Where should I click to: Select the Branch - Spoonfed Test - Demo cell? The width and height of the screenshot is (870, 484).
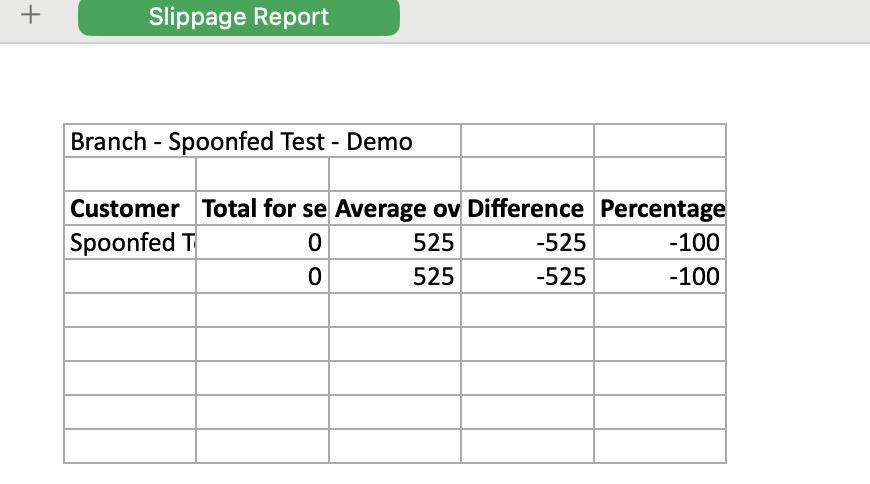tap(262, 141)
